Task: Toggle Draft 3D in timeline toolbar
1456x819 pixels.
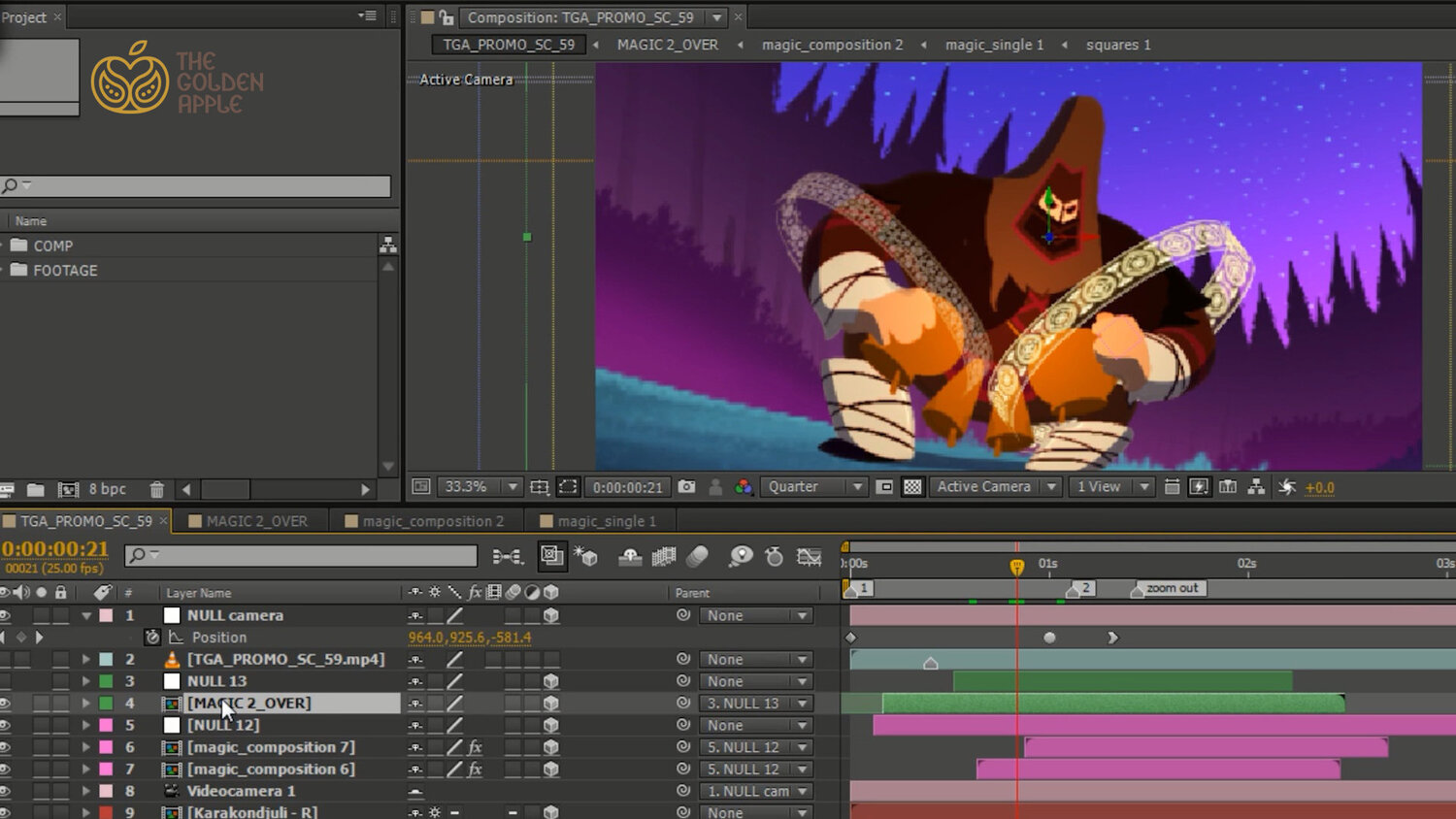Action: [552, 556]
